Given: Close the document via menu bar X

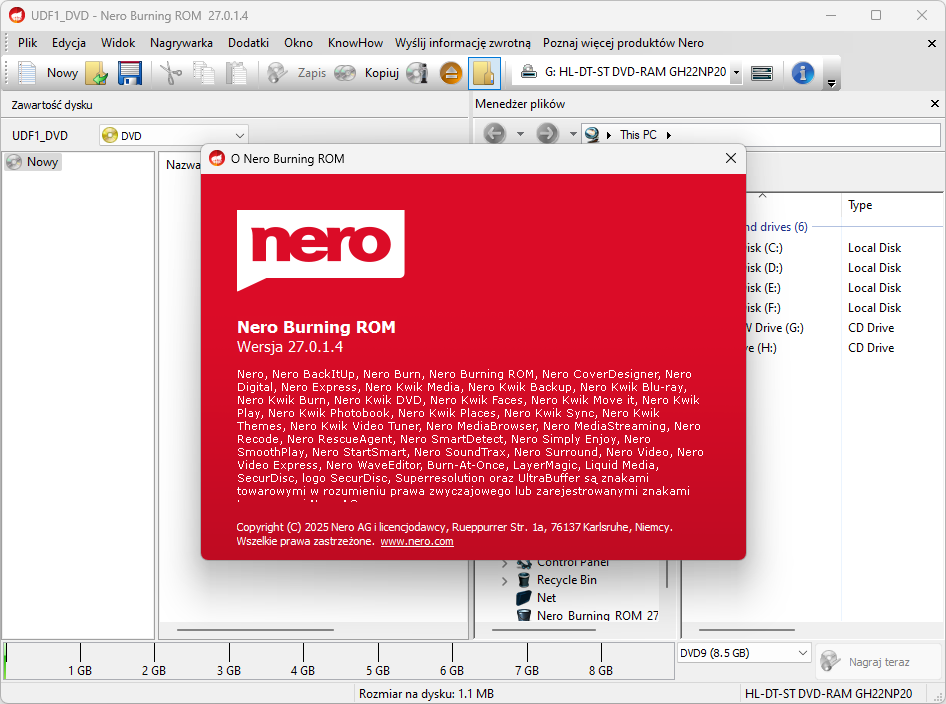Looking at the screenshot, I should tap(932, 43).
